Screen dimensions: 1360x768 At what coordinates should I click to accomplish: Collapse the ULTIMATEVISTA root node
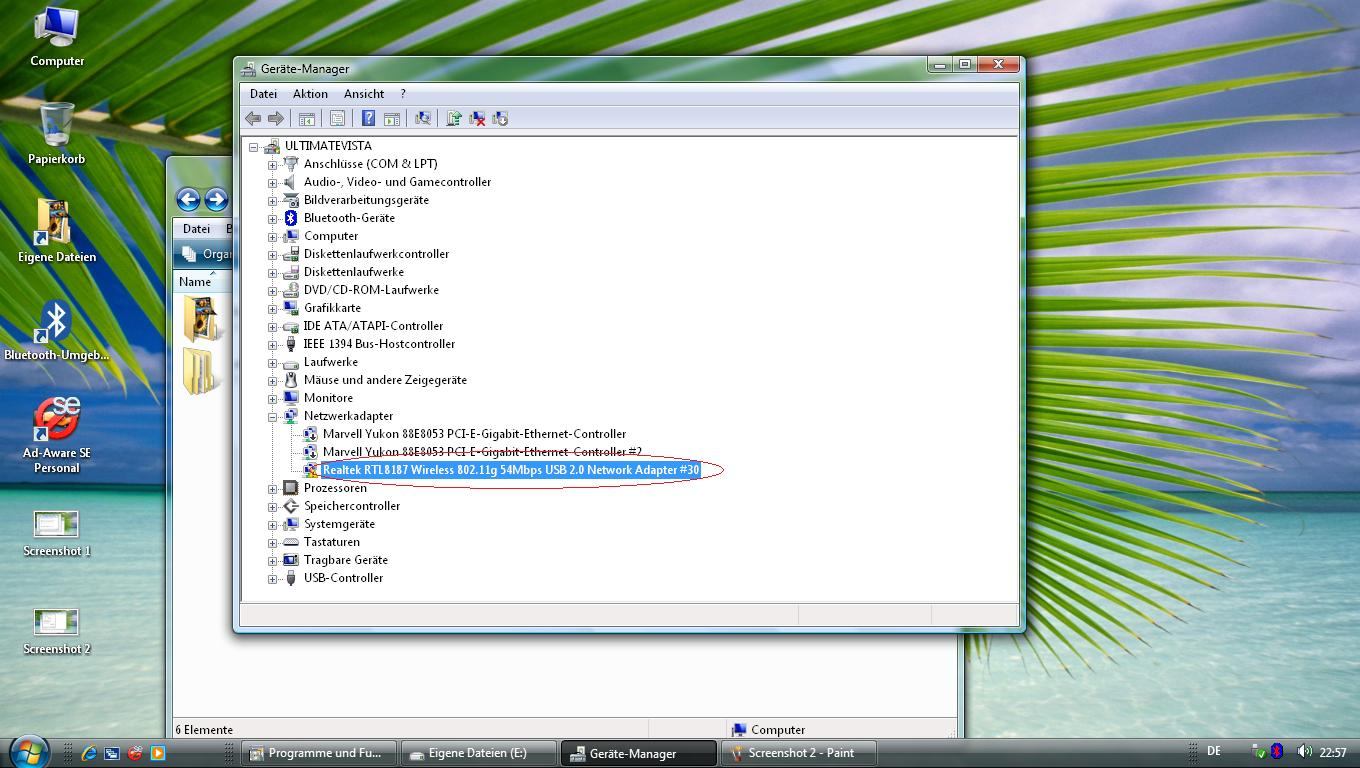[x=254, y=146]
